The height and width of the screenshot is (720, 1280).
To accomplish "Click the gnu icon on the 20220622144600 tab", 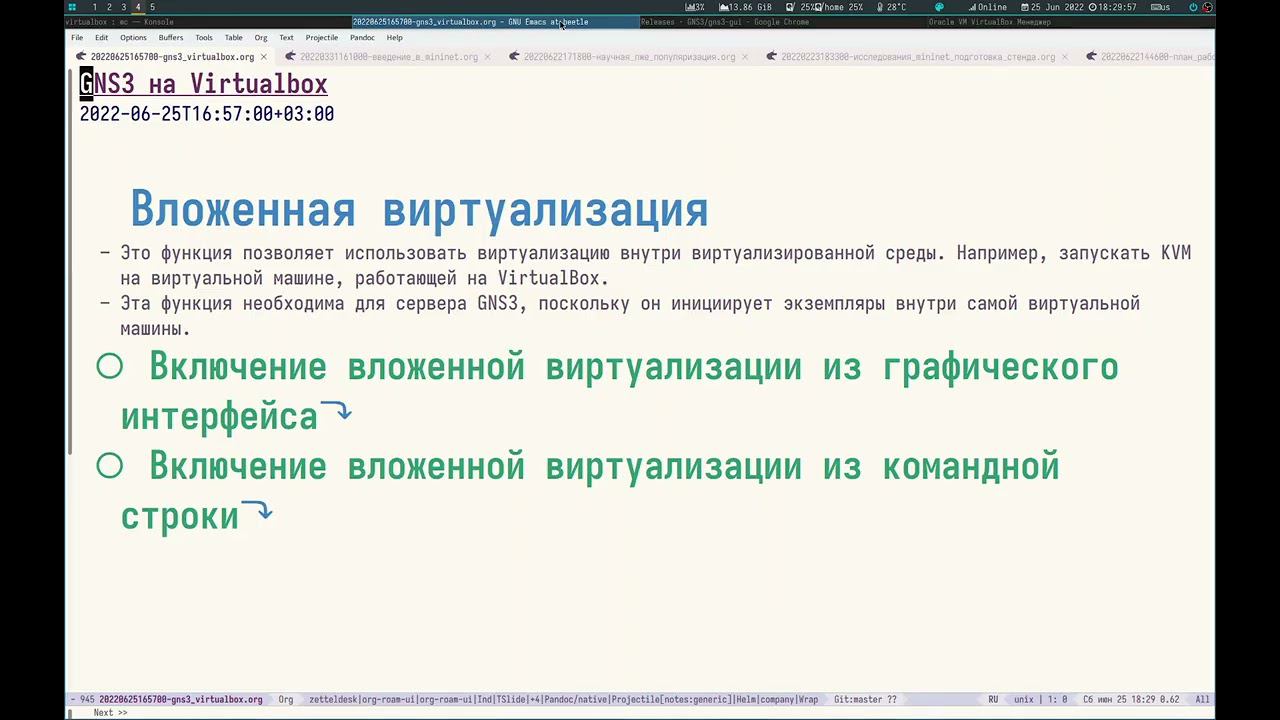I will [x=1092, y=56].
